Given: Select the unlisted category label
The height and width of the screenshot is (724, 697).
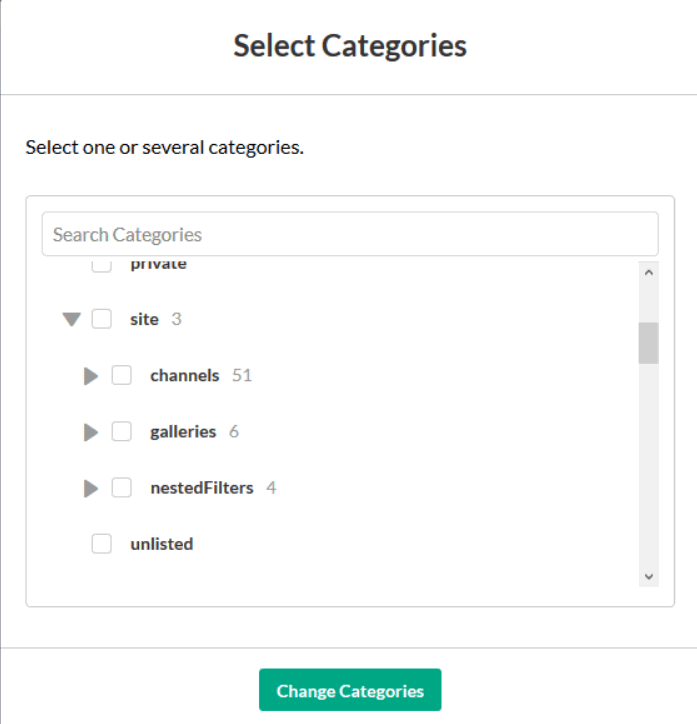Looking at the screenshot, I should point(161,544).
